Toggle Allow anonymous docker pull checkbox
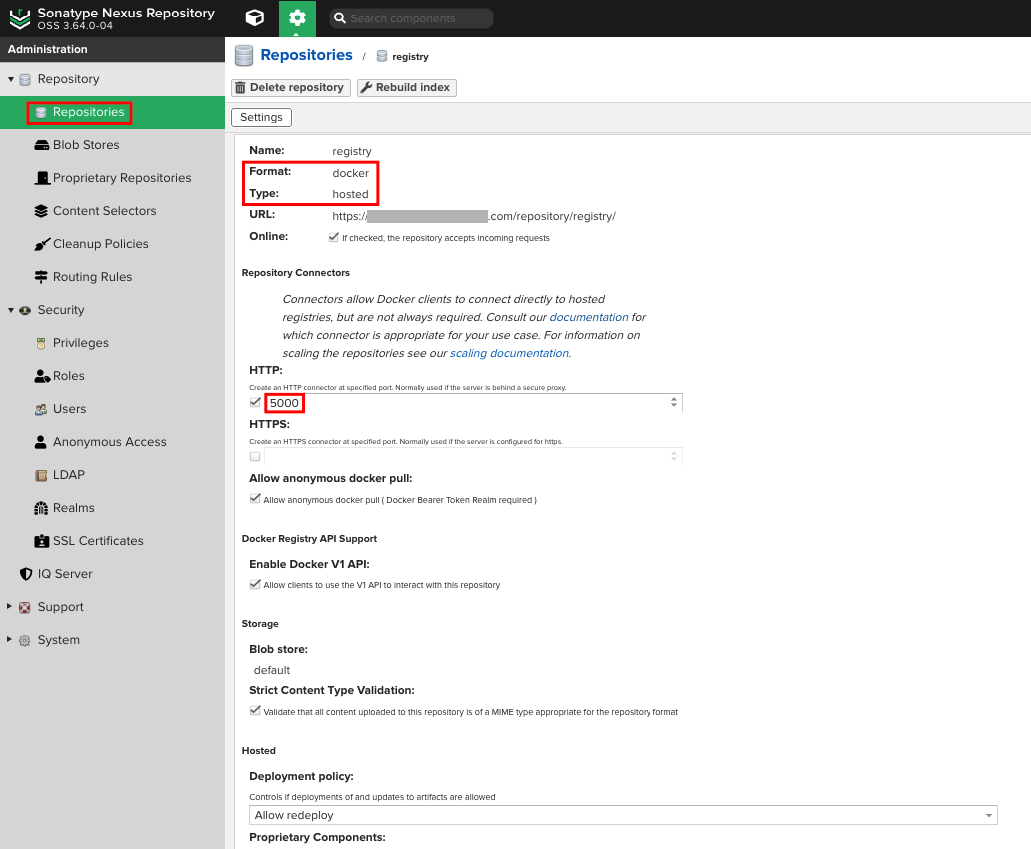1031x849 pixels. 255,499
